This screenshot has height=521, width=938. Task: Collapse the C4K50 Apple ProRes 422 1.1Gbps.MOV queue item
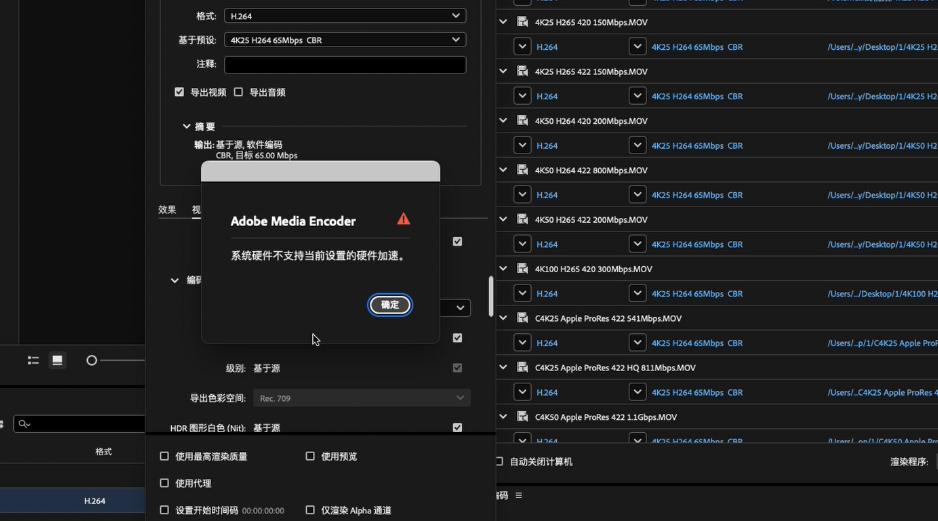coord(504,417)
